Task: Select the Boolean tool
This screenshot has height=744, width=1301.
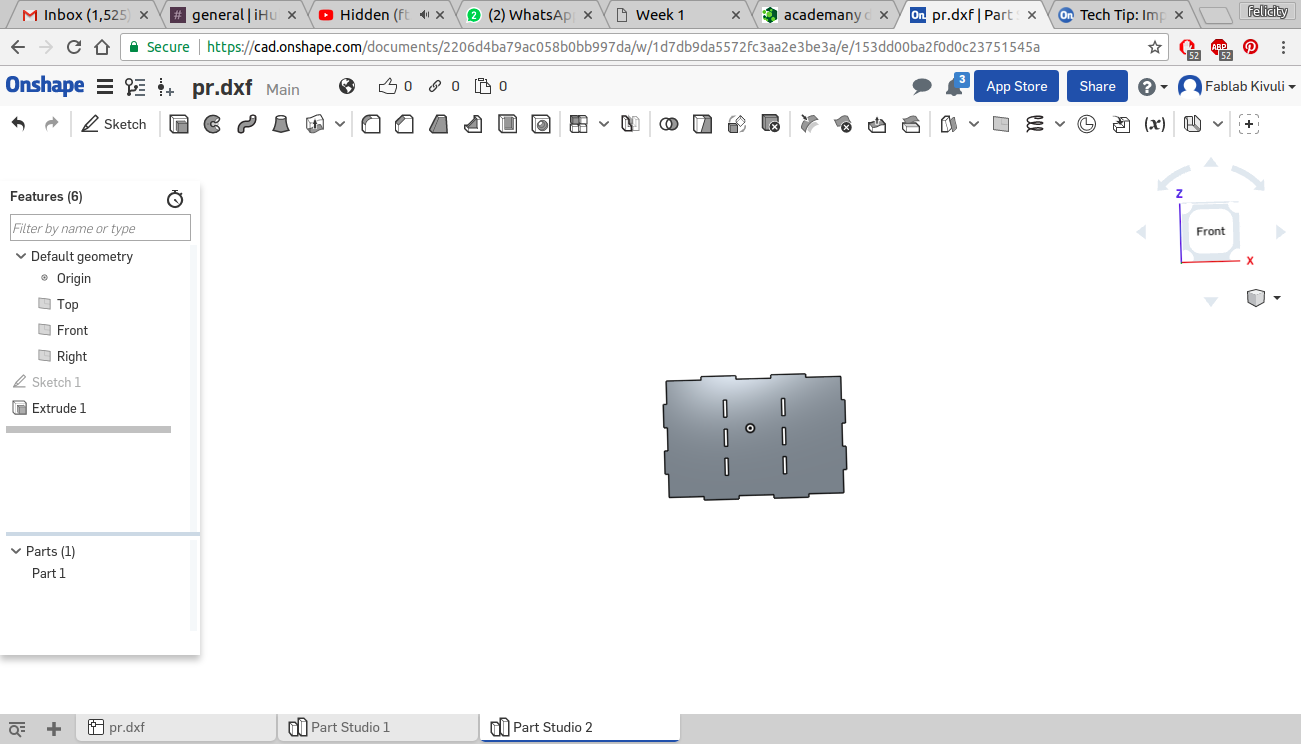Action: click(670, 124)
